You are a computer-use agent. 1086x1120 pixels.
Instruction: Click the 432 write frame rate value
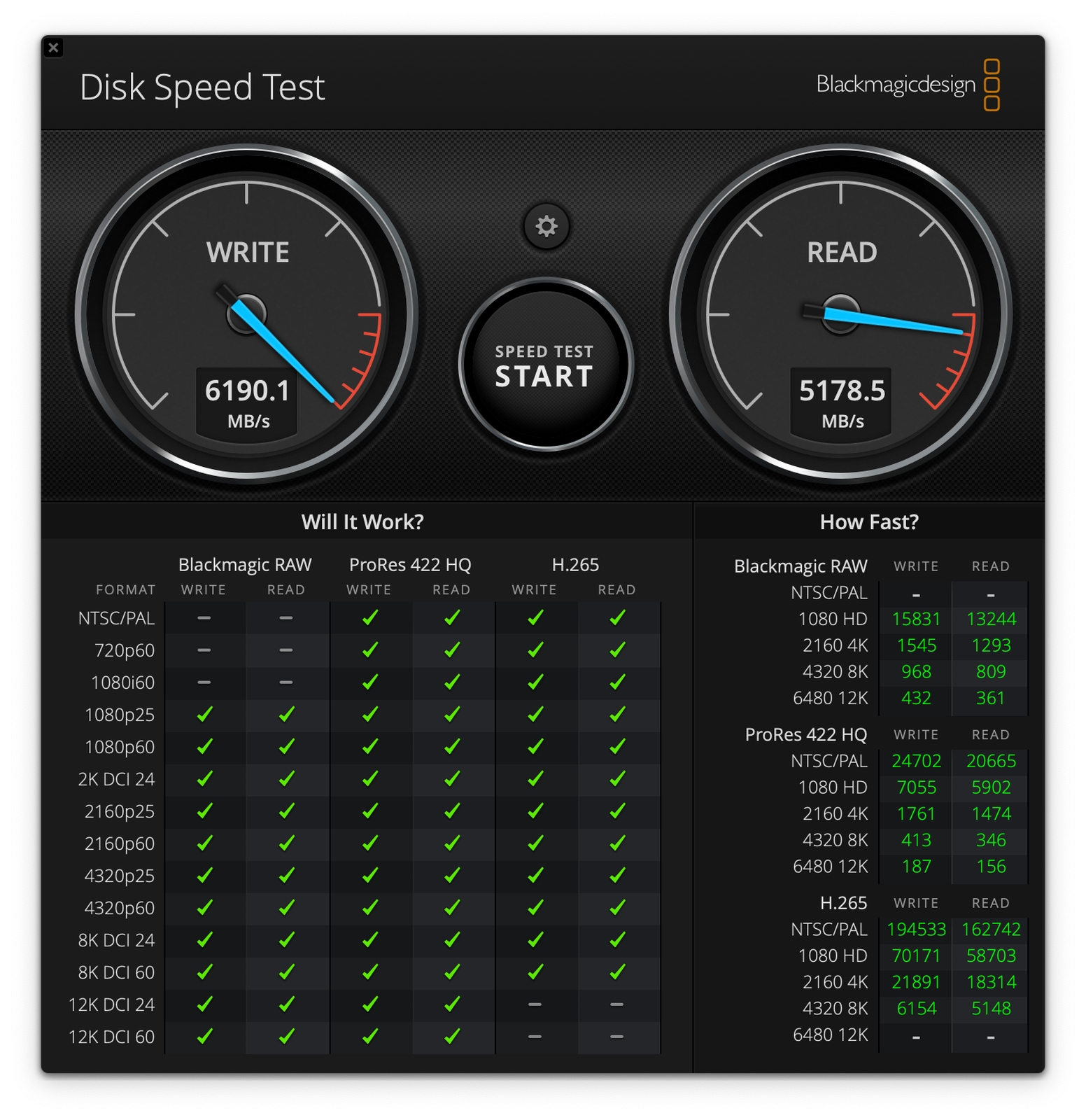916,699
